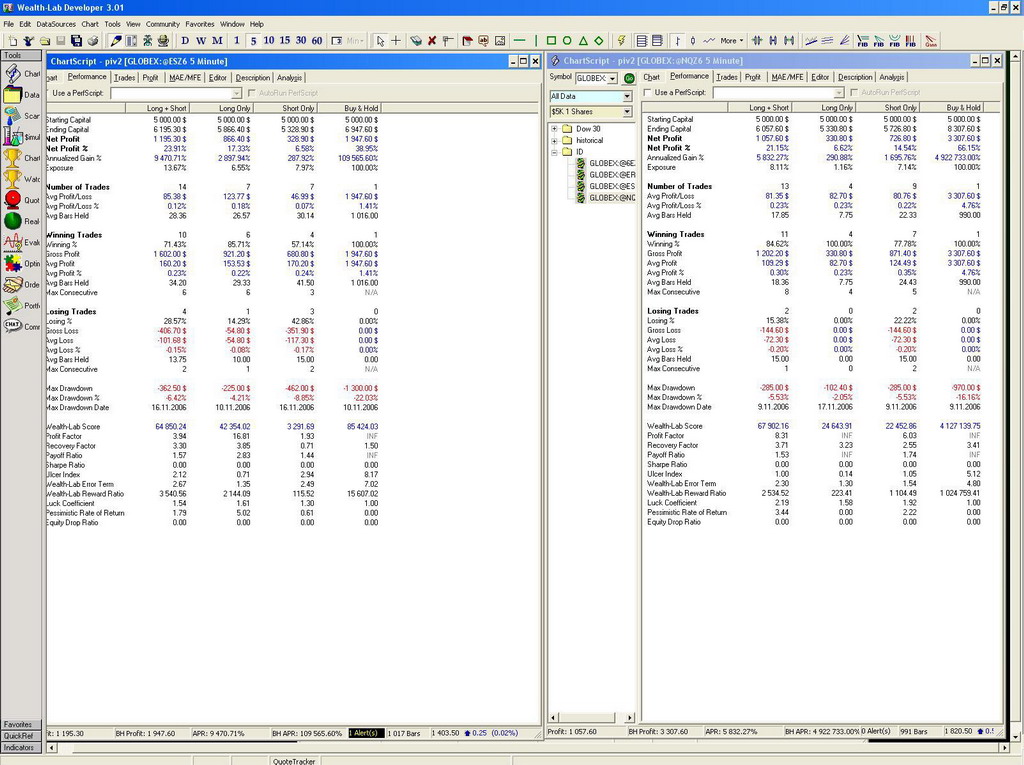The height and width of the screenshot is (765, 1024).
Task: Switch to MAE/MFE tab in left window
Action: (184, 77)
